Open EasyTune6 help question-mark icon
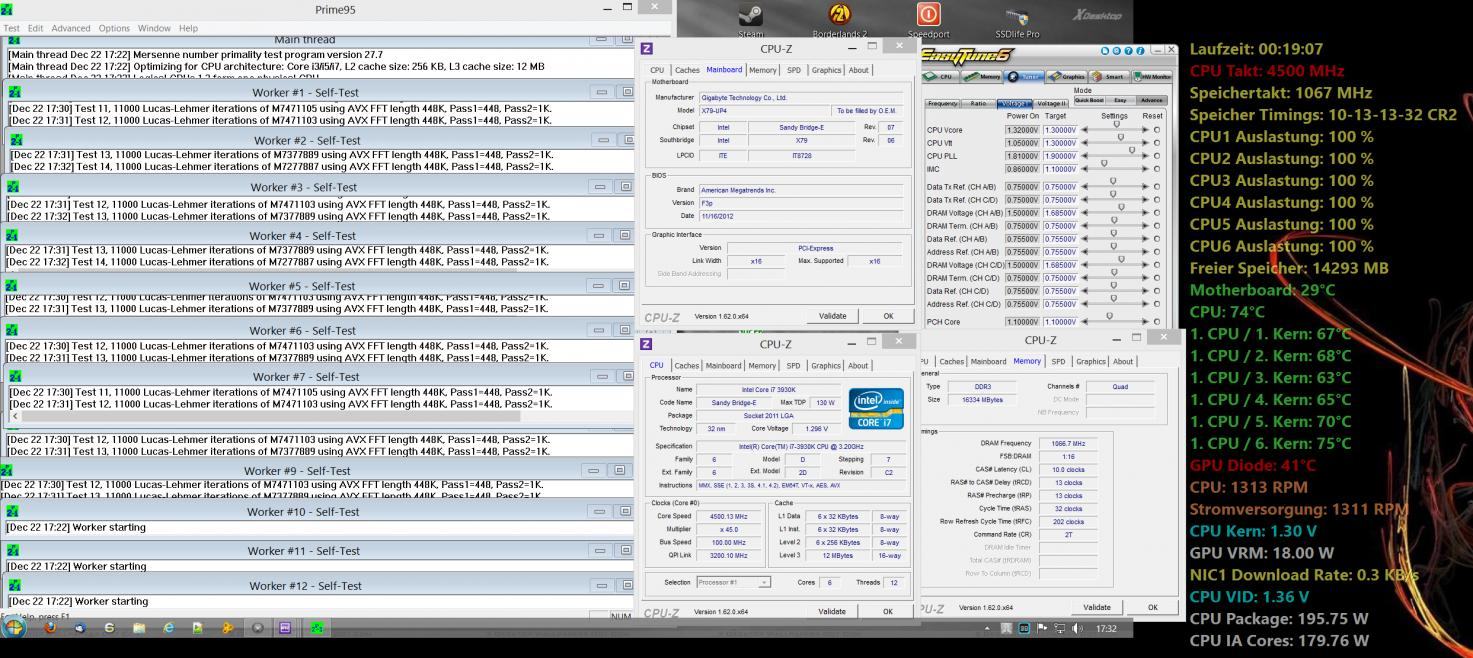Image resolution: width=1473 pixels, height=658 pixels. pyautogui.click(x=1128, y=50)
